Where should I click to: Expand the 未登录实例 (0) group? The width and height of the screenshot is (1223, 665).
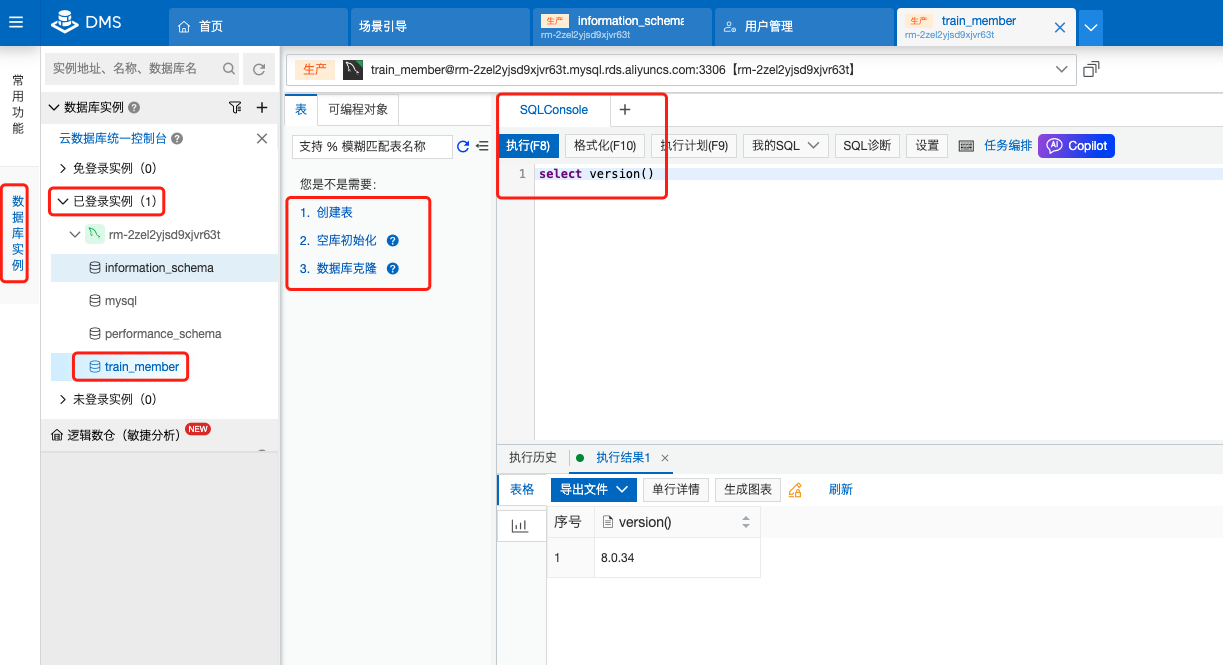point(64,399)
